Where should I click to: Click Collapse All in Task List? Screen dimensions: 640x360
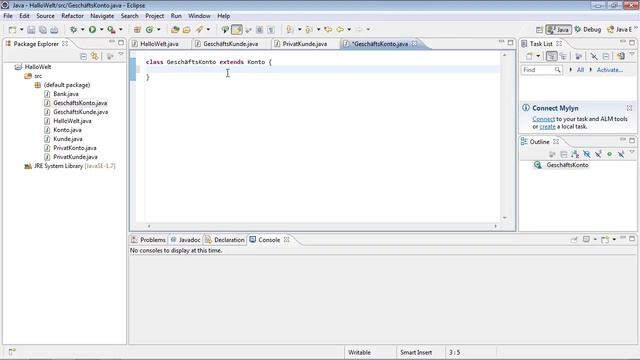pyautogui.click(x=606, y=56)
